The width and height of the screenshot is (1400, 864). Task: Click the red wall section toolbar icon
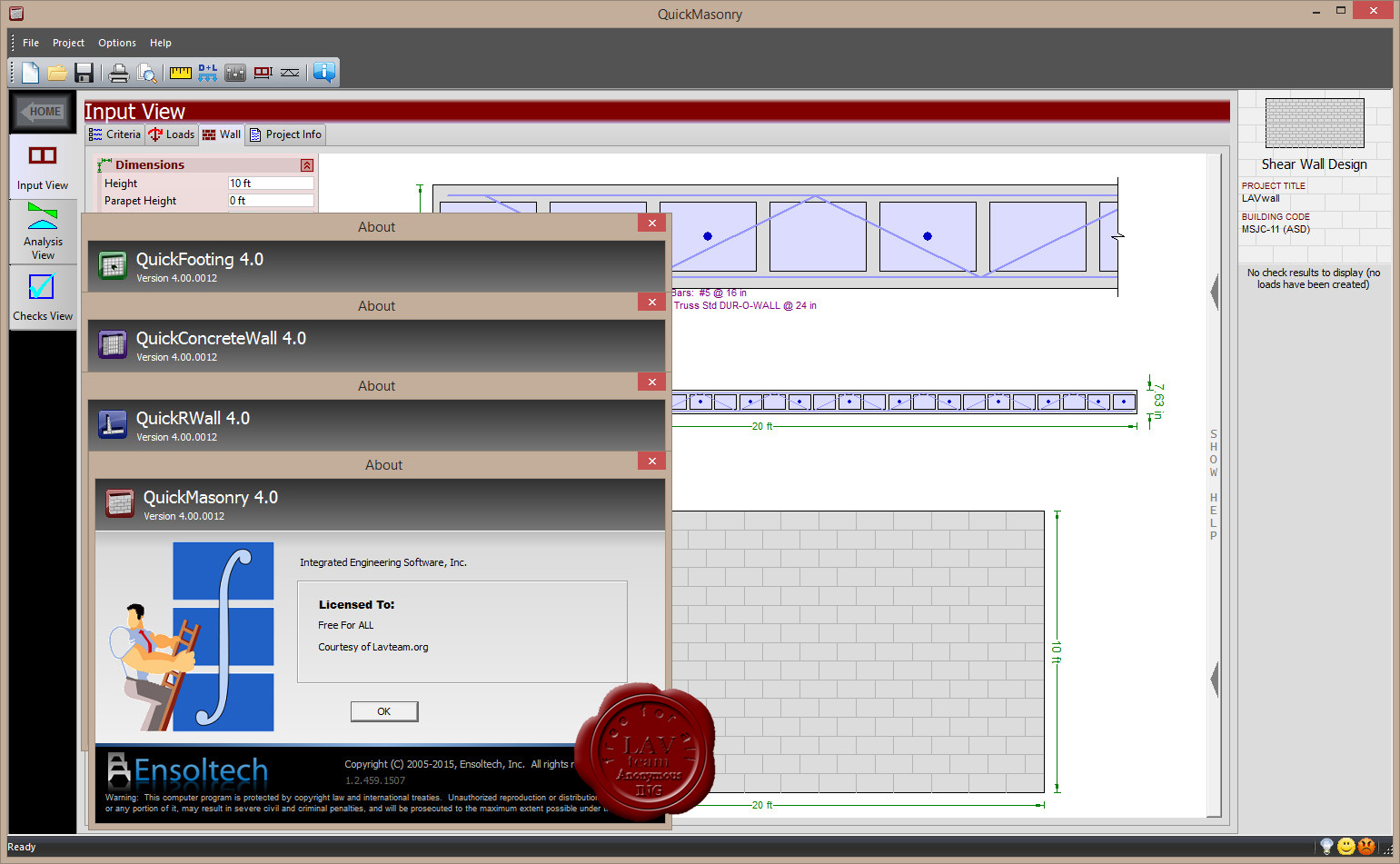263,73
